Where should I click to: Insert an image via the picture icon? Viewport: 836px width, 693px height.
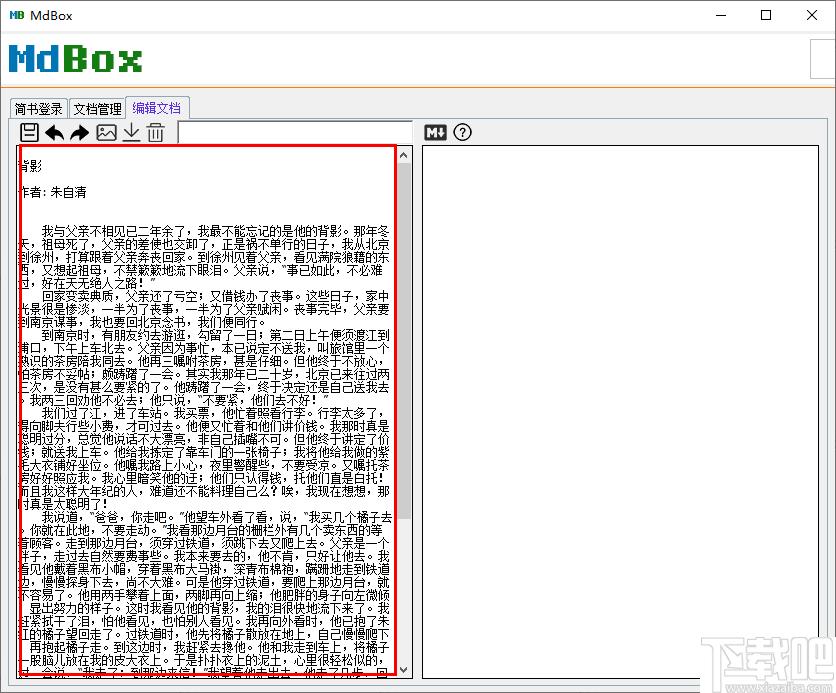[106, 132]
